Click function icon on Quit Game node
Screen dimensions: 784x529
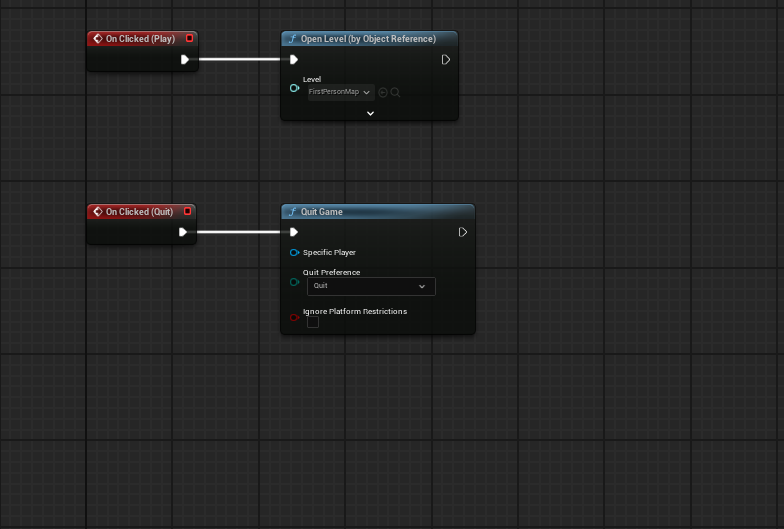tap(292, 212)
